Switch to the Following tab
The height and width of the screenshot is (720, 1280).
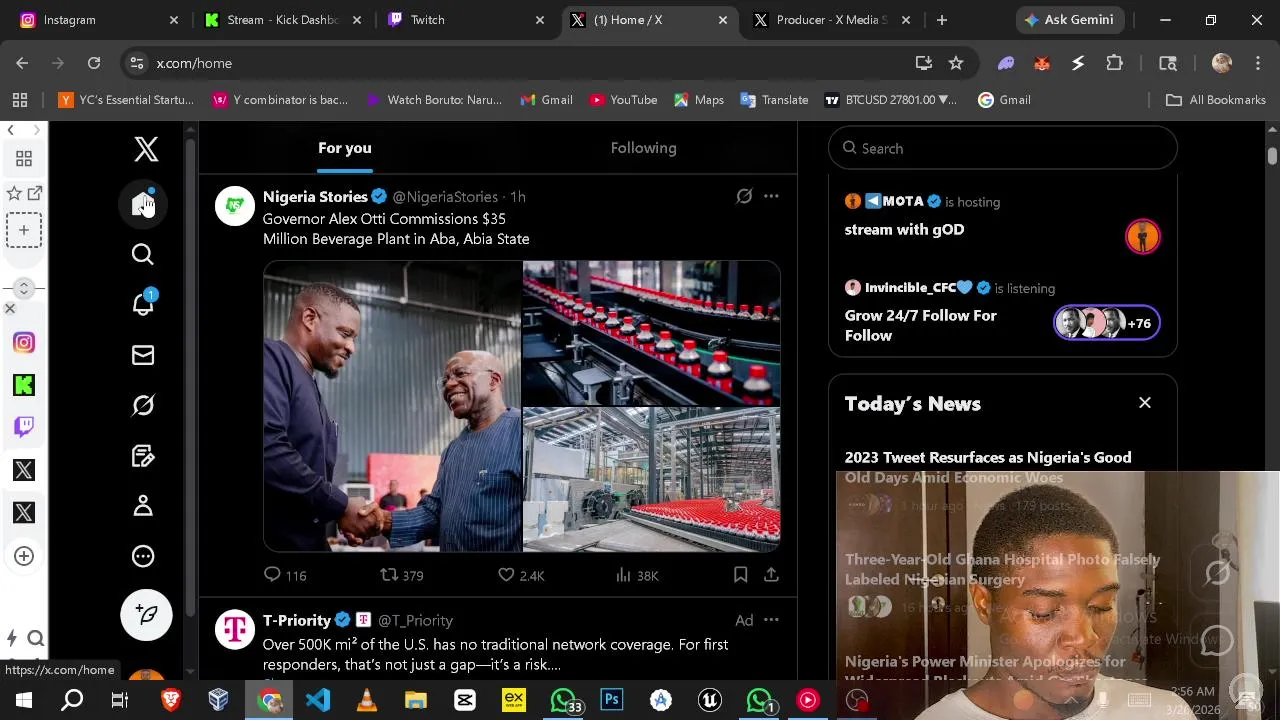tap(644, 148)
